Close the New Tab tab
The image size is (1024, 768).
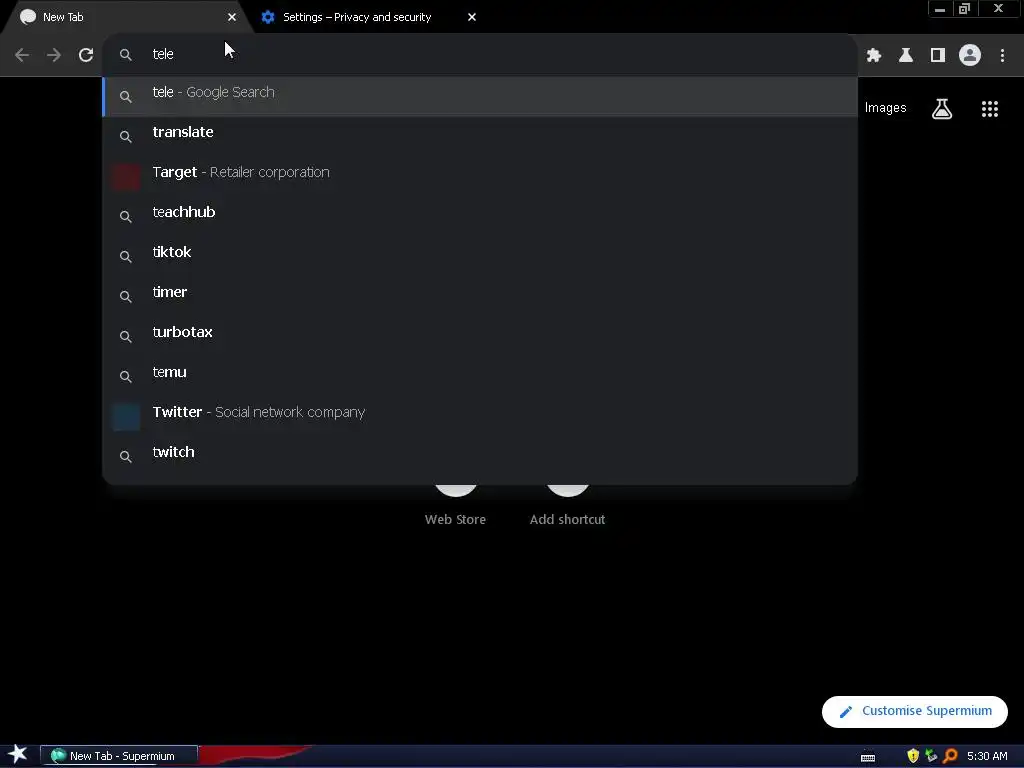click(x=232, y=17)
